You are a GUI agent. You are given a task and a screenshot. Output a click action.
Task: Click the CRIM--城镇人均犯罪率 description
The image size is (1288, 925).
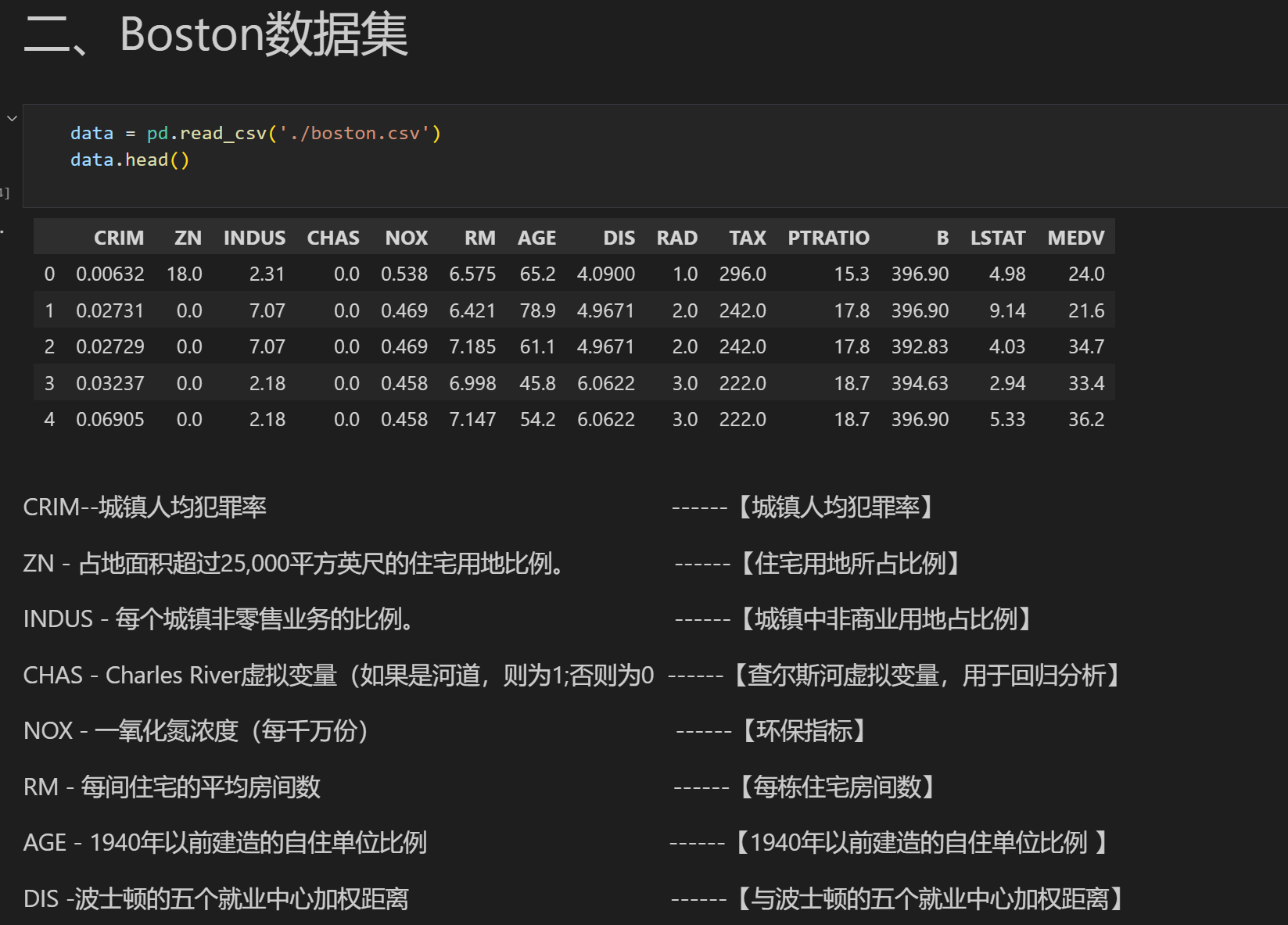click(145, 507)
